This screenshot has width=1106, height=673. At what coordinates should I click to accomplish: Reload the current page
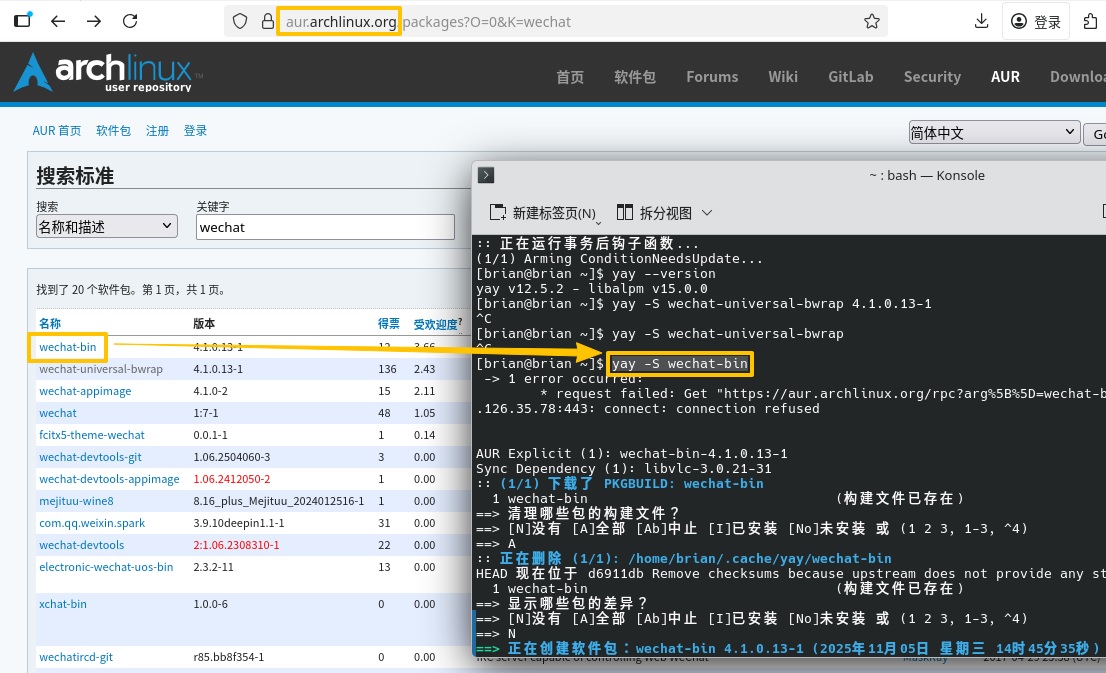pyautogui.click(x=130, y=21)
